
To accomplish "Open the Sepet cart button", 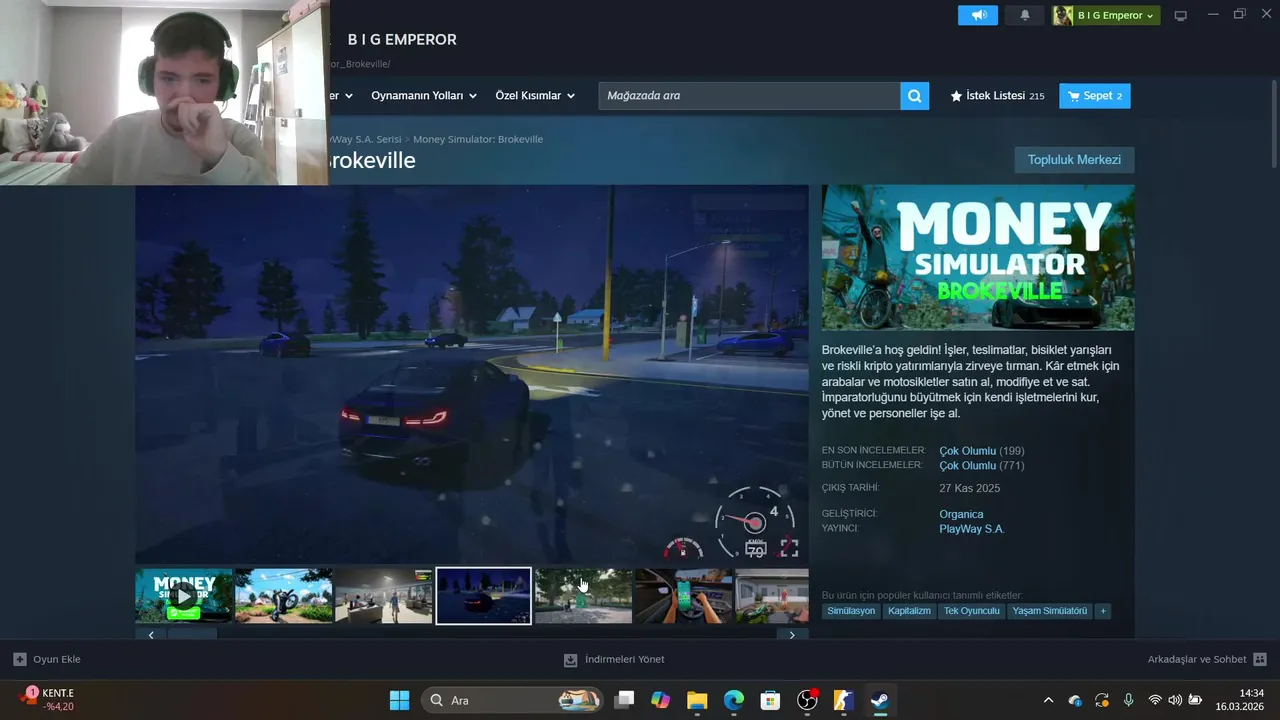I will coord(1095,96).
